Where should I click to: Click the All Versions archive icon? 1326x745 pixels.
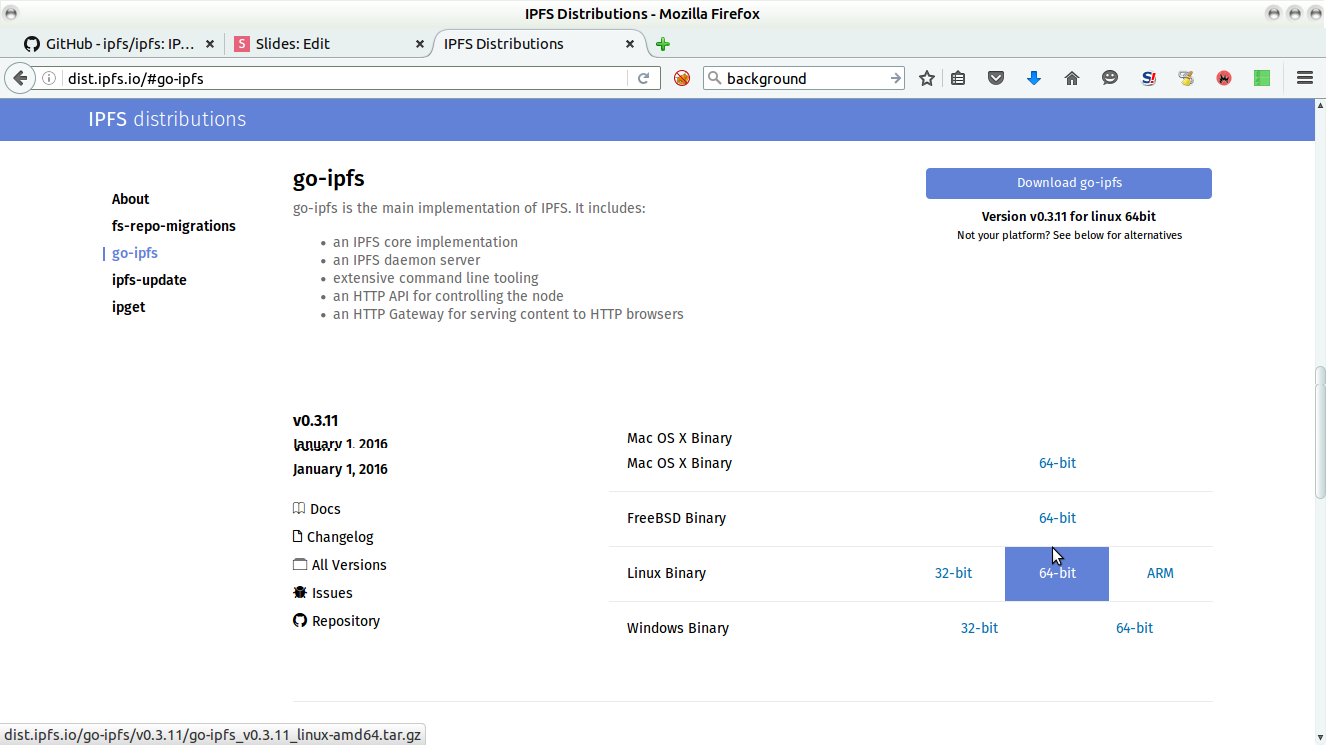(300, 565)
